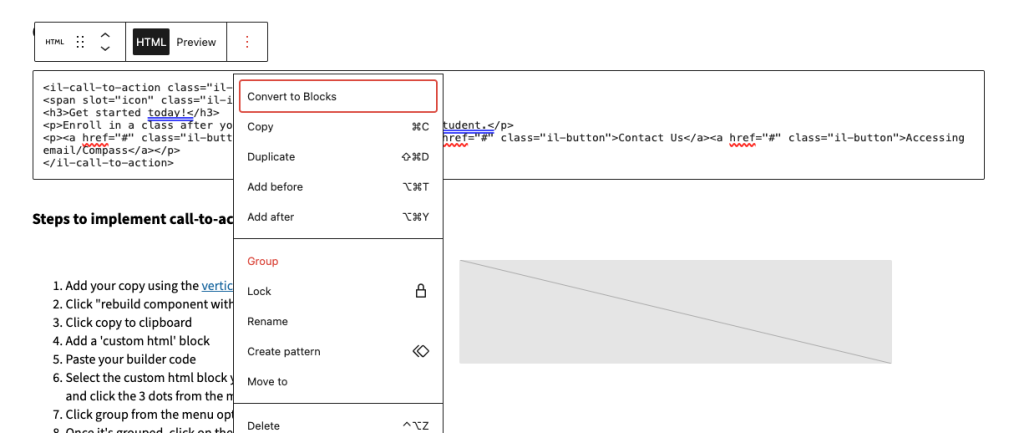Click step 4 'Add a custom html block'
This screenshot has width=1024, height=433.
point(137,341)
